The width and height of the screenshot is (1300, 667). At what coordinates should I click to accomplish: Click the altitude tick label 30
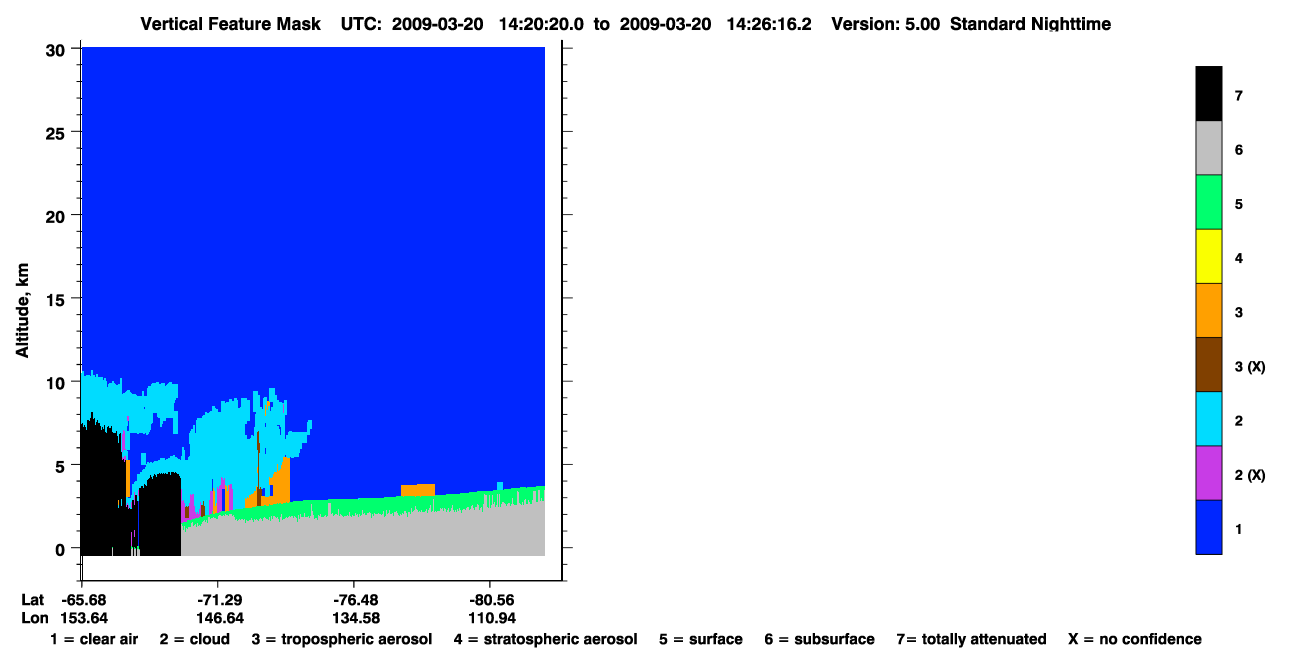pos(56,49)
